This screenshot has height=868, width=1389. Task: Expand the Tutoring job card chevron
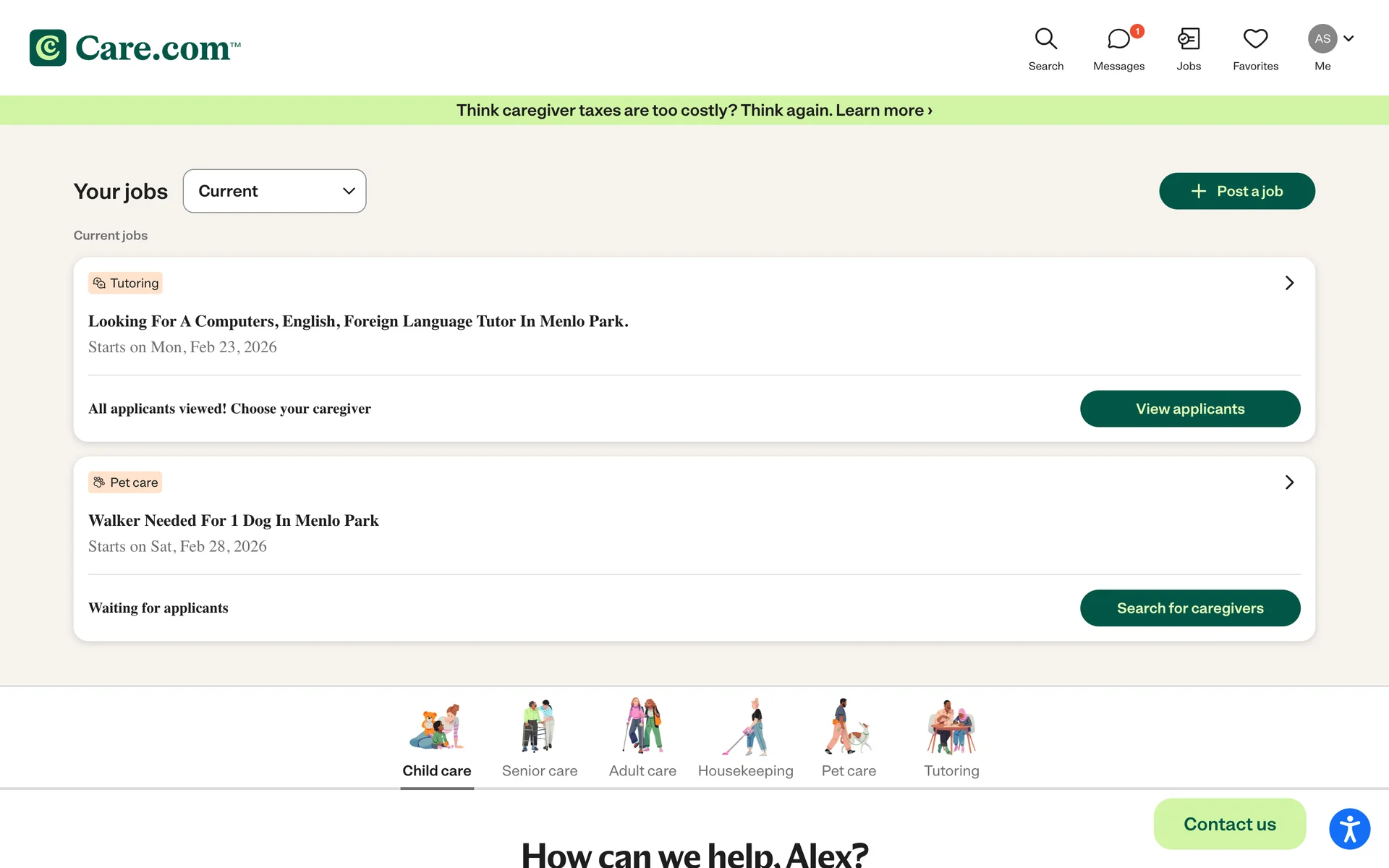tap(1289, 283)
